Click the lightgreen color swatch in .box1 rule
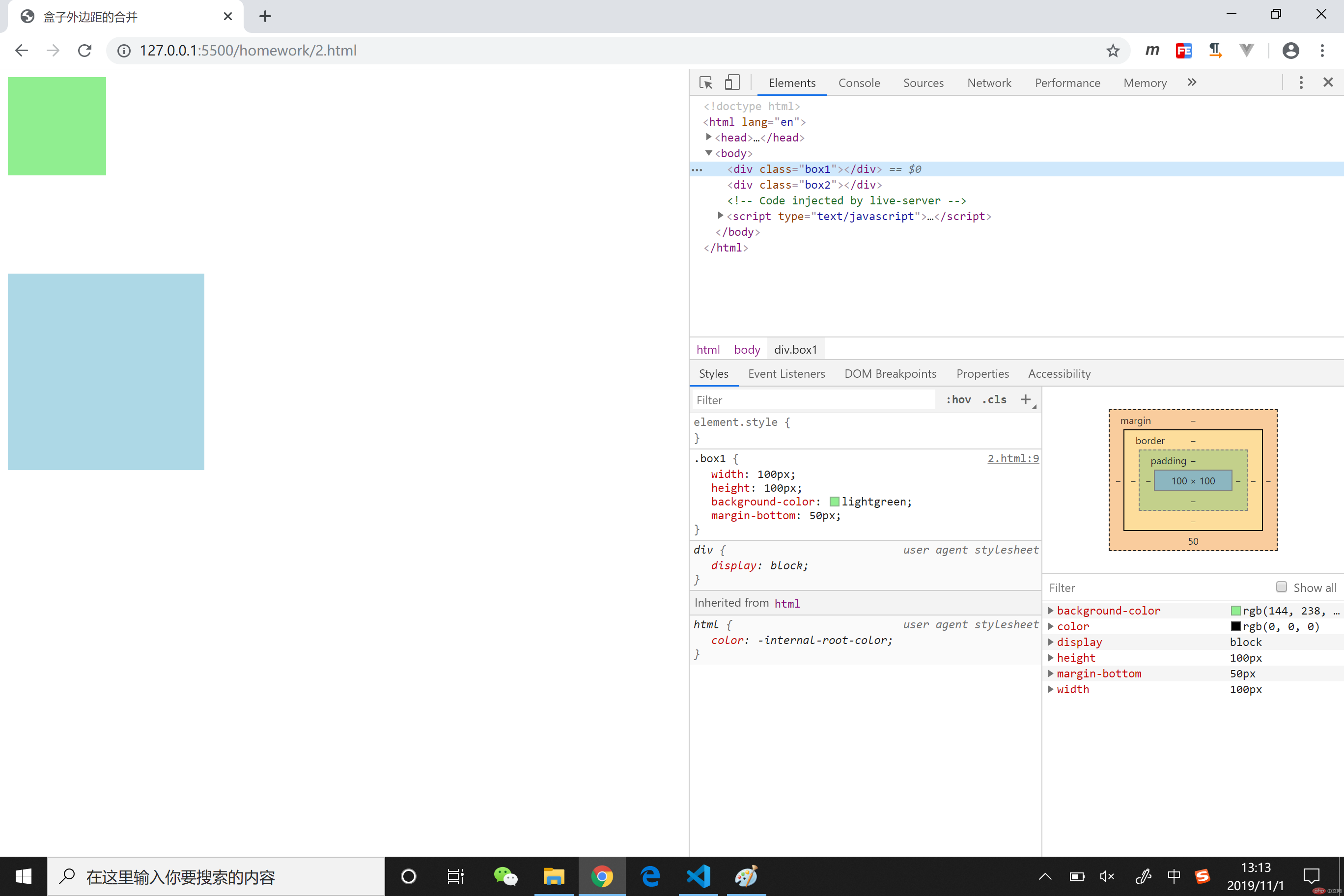Image resolution: width=1344 pixels, height=896 pixels. click(834, 502)
